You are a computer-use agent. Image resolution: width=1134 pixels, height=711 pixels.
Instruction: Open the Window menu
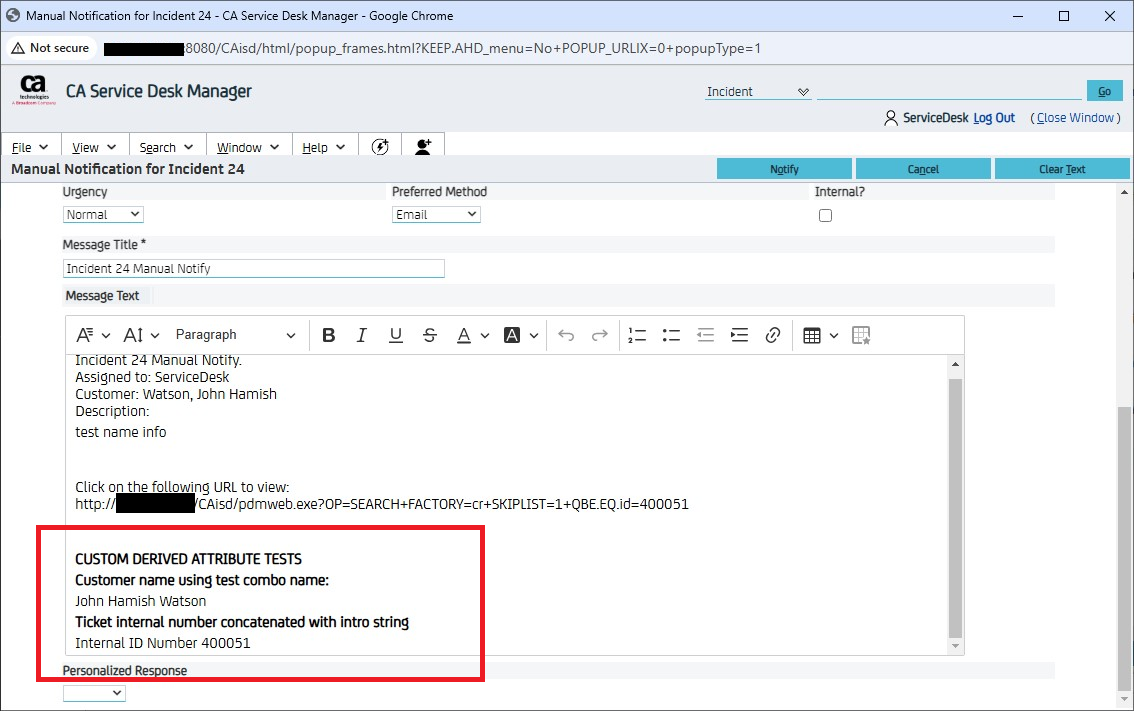[249, 148]
